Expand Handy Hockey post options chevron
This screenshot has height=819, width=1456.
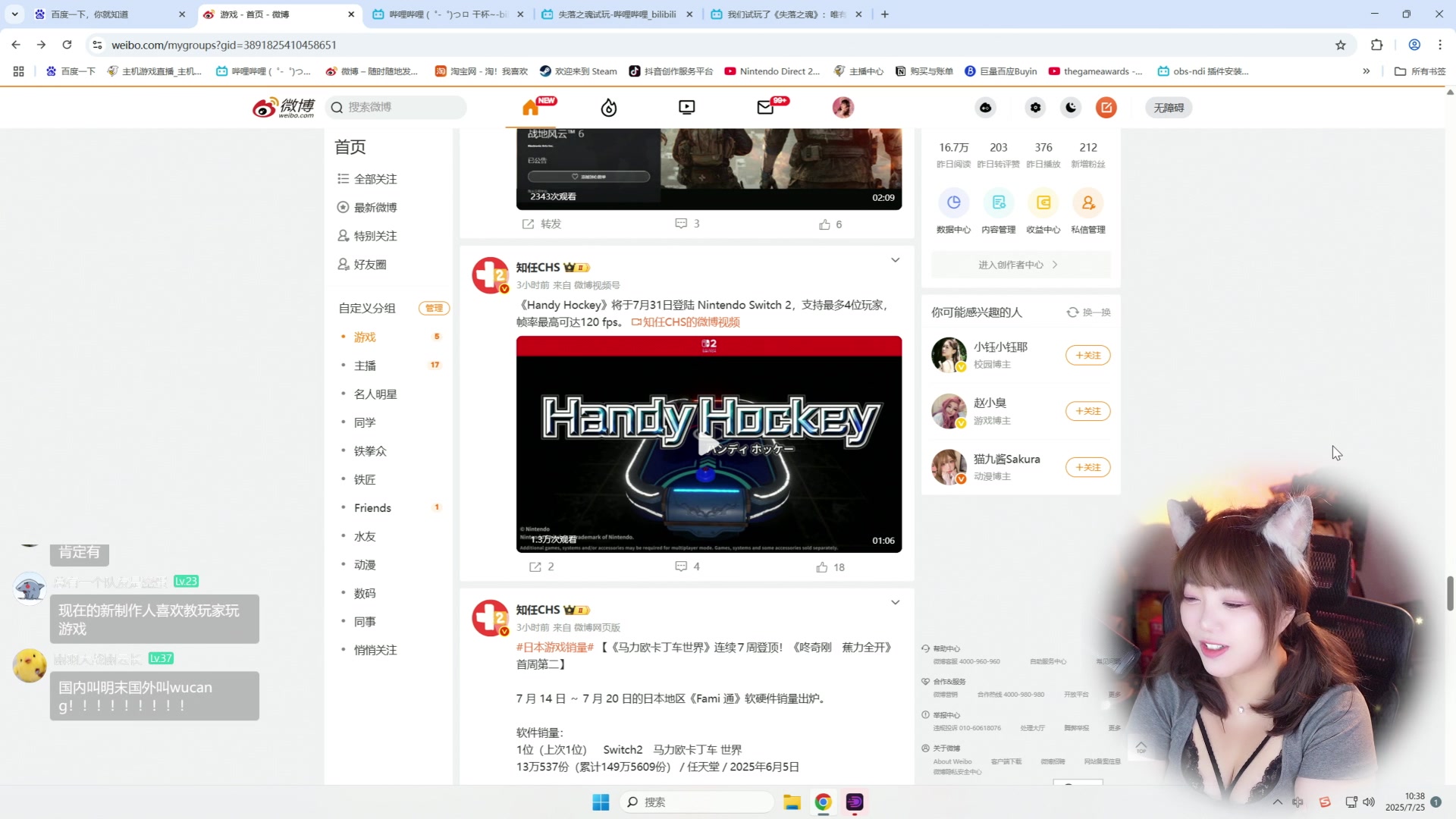tap(895, 260)
